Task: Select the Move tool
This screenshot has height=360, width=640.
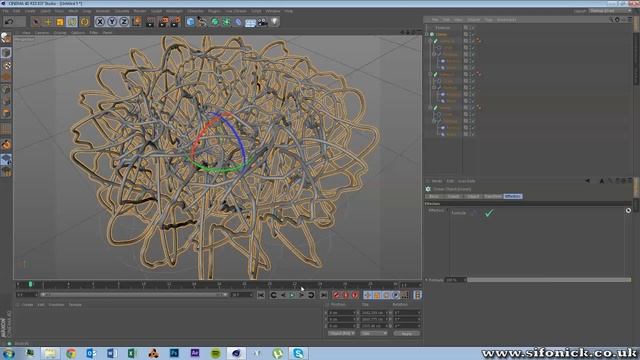Action: [48, 22]
